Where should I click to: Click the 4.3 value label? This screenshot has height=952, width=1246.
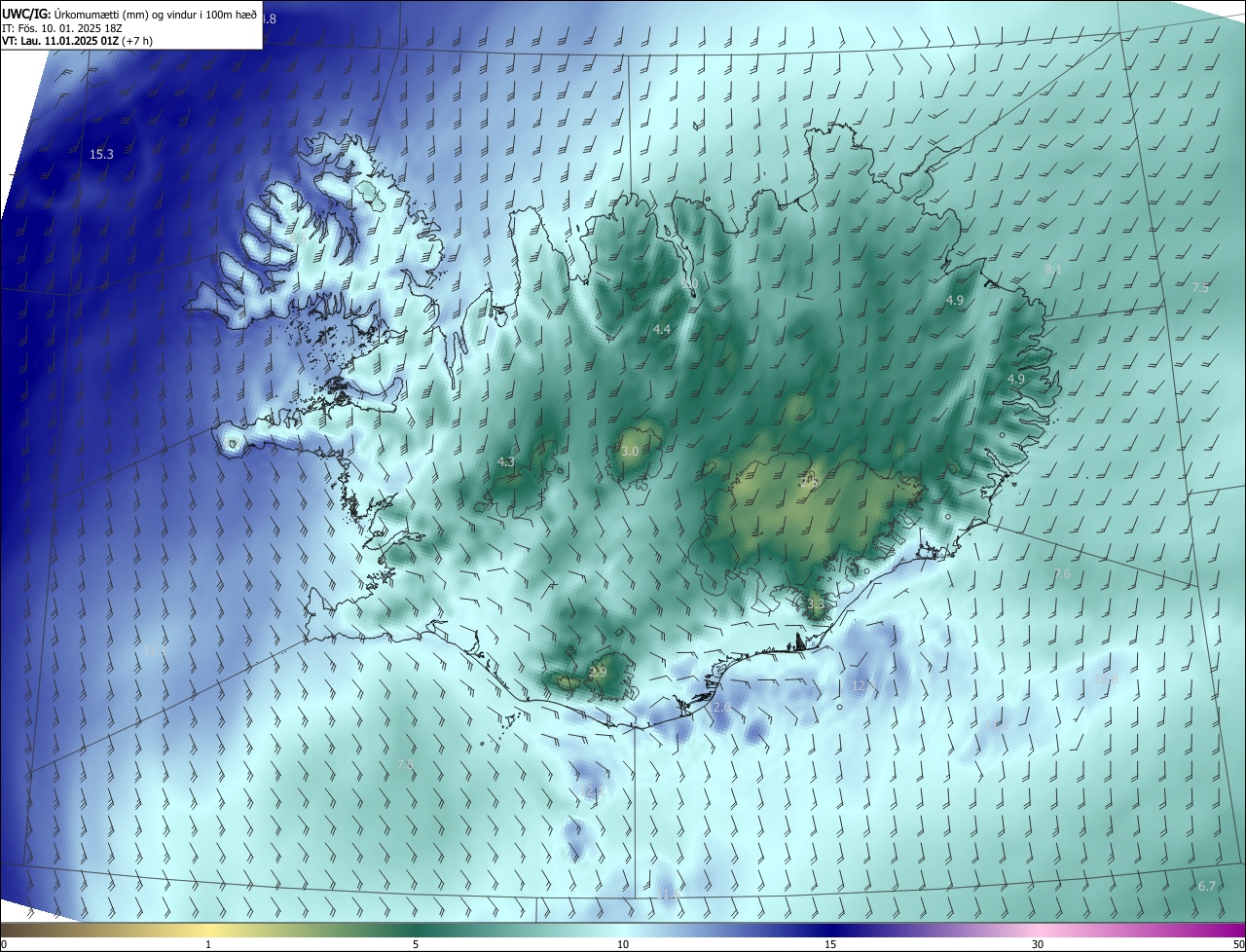[x=506, y=462]
